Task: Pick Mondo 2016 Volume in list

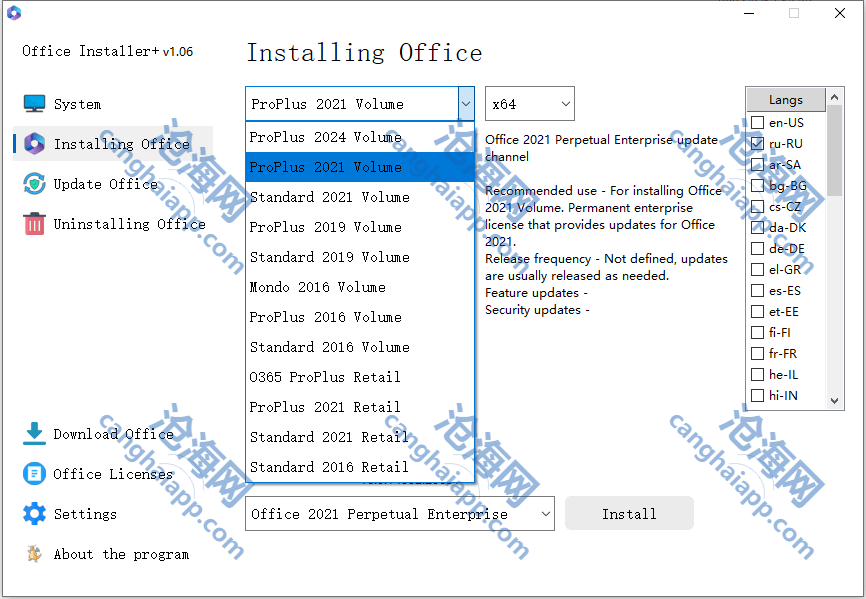Action: click(x=318, y=287)
